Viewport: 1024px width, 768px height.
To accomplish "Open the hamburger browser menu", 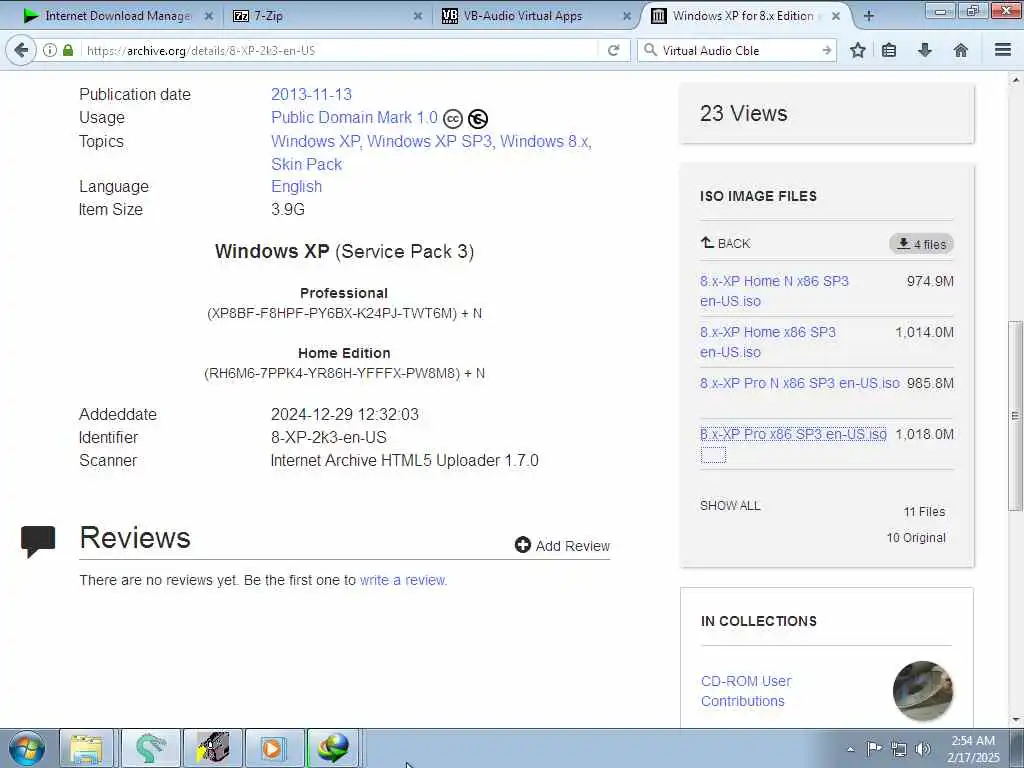I will (1003, 50).
